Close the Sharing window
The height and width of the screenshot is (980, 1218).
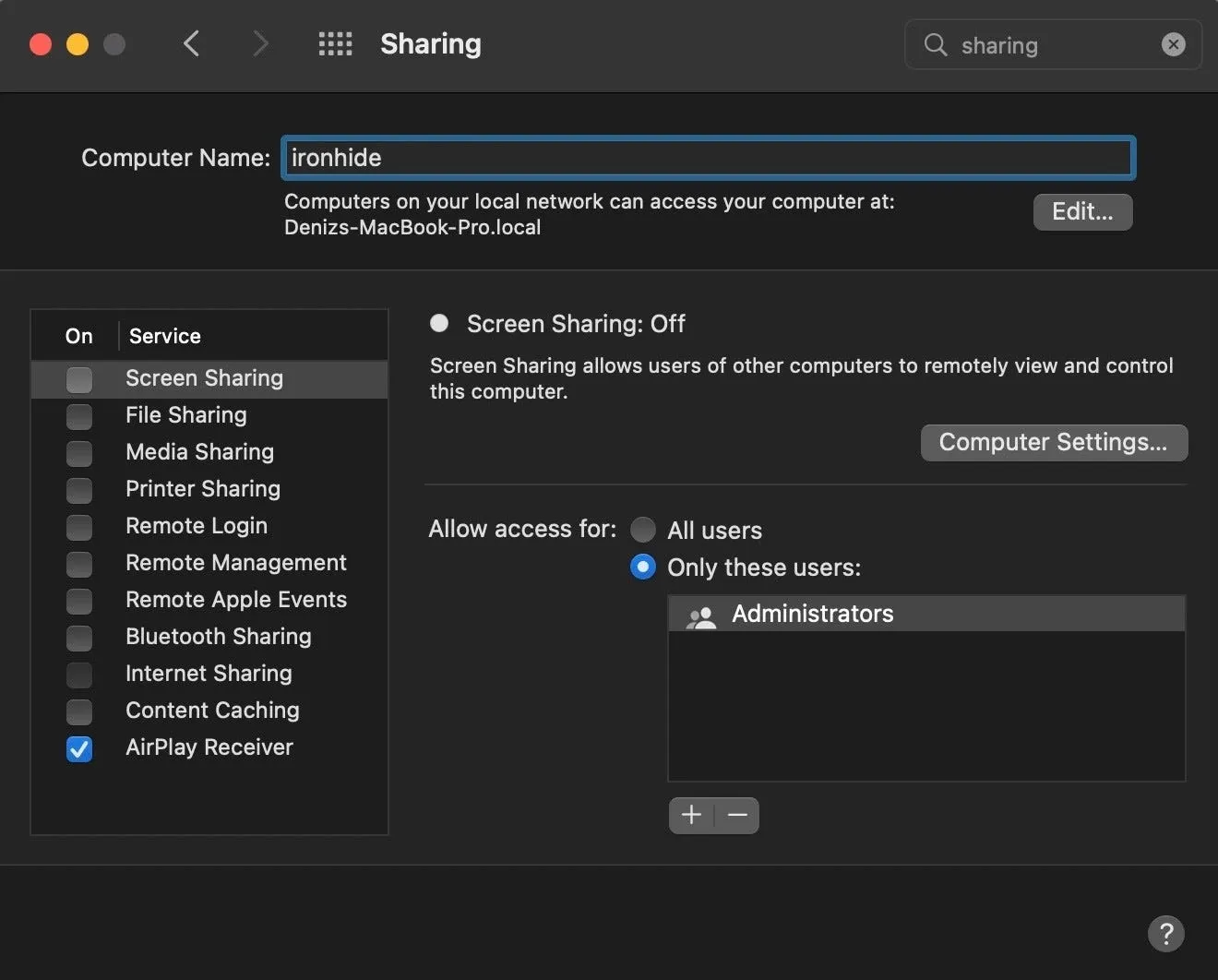click(x=41, y=44)
